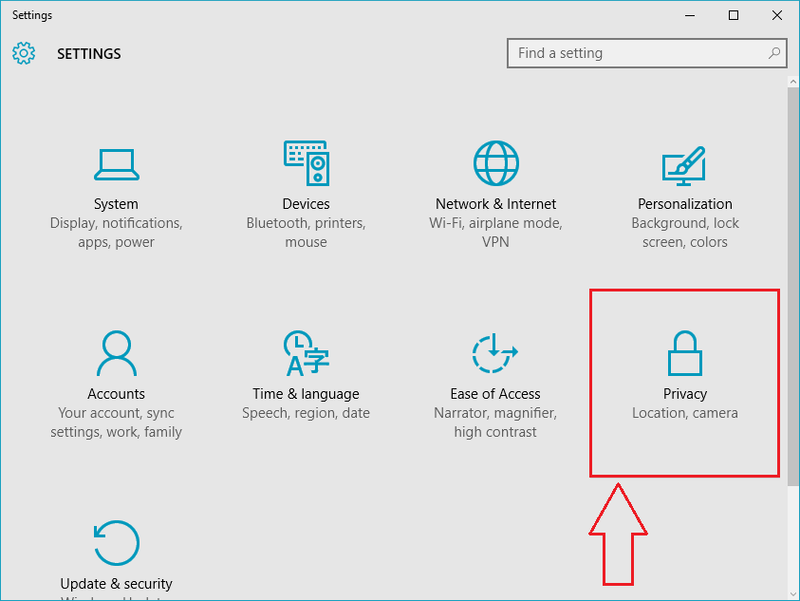
Task: Select the Time & language label
Action: tap(306, 394)
